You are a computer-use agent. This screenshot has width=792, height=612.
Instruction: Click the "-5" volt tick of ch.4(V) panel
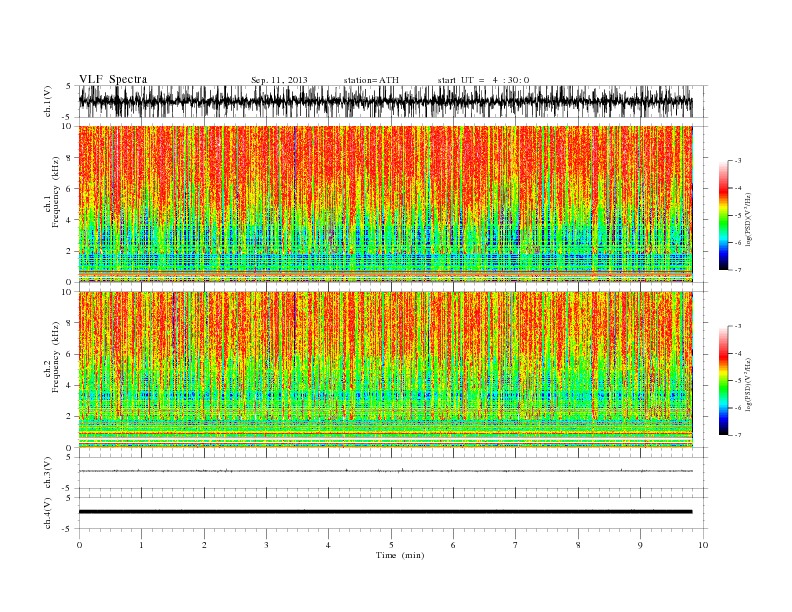tap(68, 529)
